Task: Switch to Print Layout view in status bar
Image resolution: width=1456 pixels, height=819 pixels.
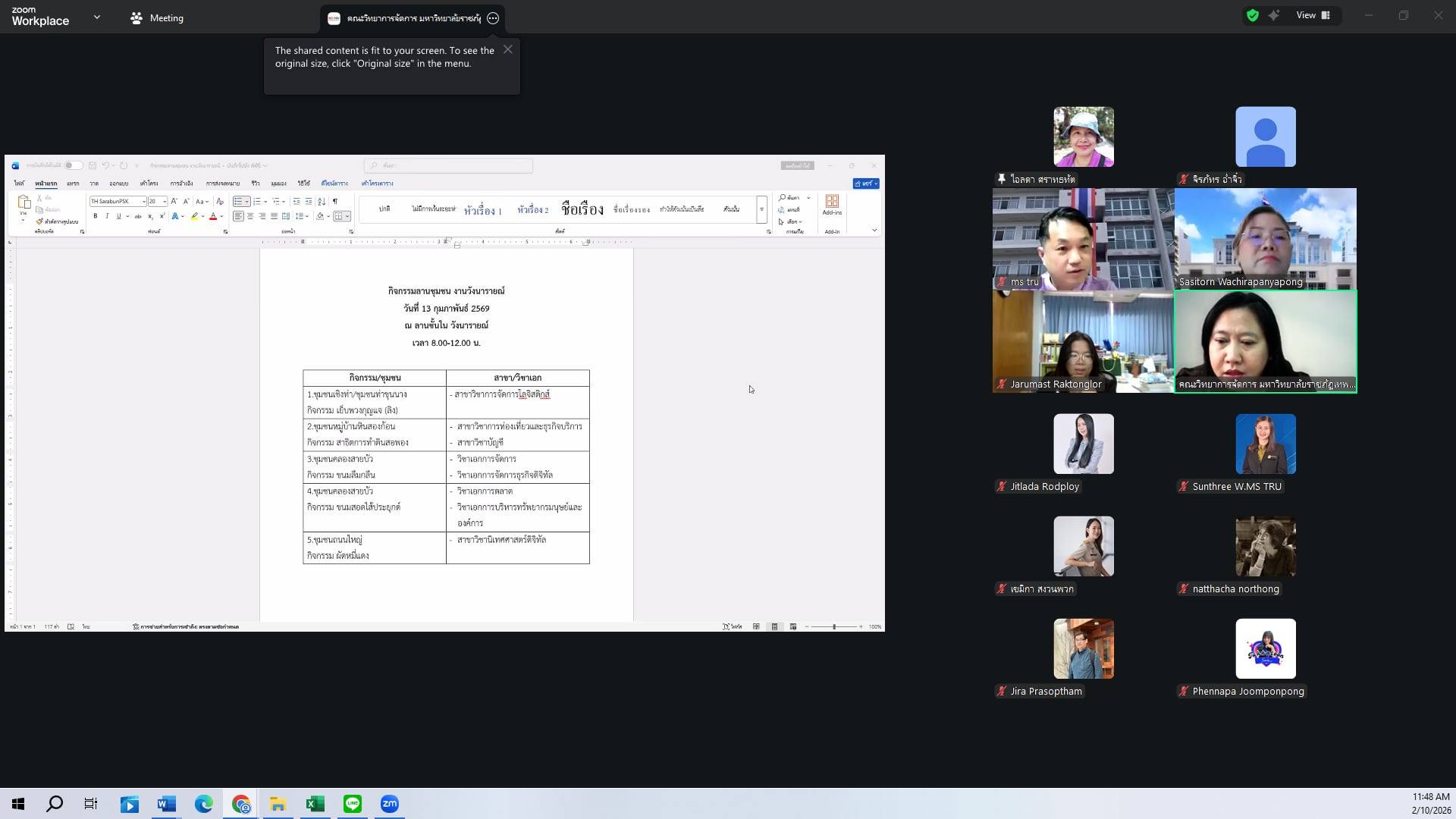Action: coord(774,626)
